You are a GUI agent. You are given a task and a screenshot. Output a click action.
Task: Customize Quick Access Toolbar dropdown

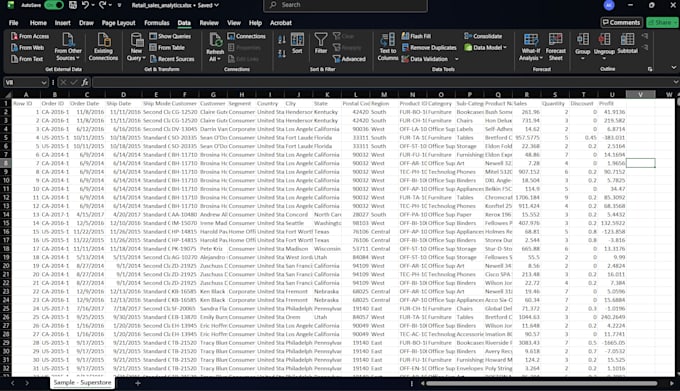tap(119, 5)
